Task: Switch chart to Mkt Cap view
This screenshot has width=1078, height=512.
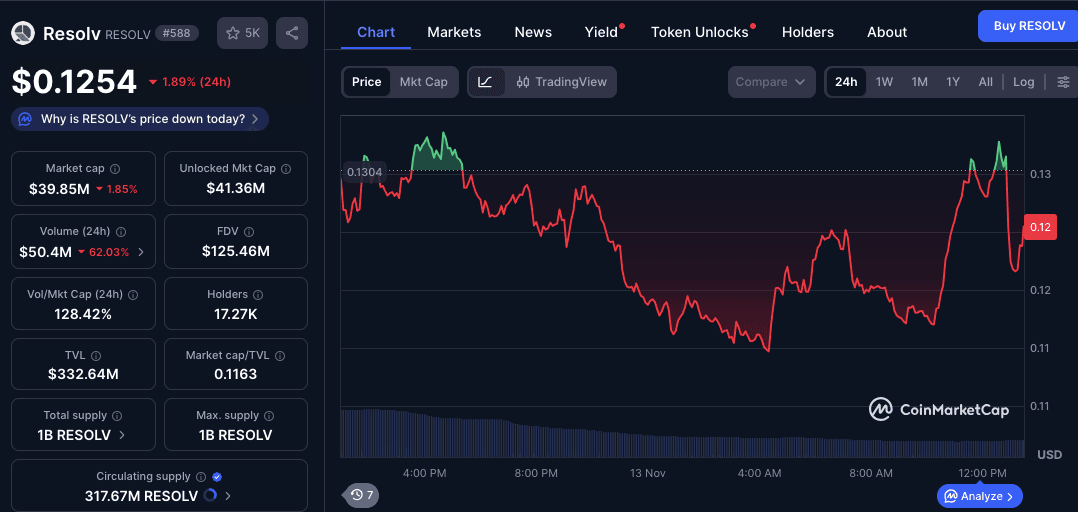Action: (x=424, y=82)
